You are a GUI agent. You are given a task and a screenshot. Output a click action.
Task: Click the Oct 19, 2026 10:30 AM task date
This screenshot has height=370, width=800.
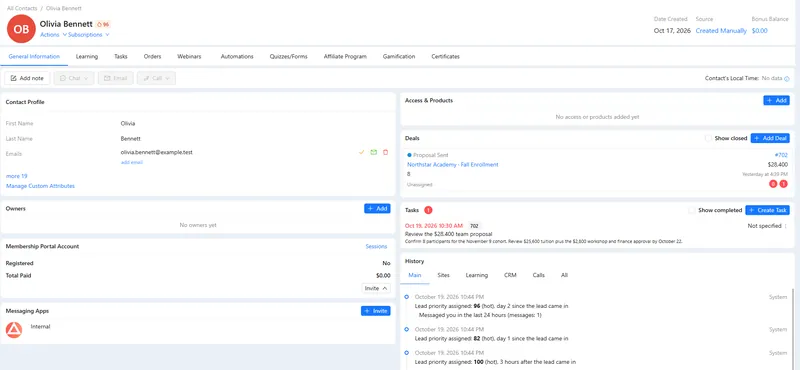point(434,226)
